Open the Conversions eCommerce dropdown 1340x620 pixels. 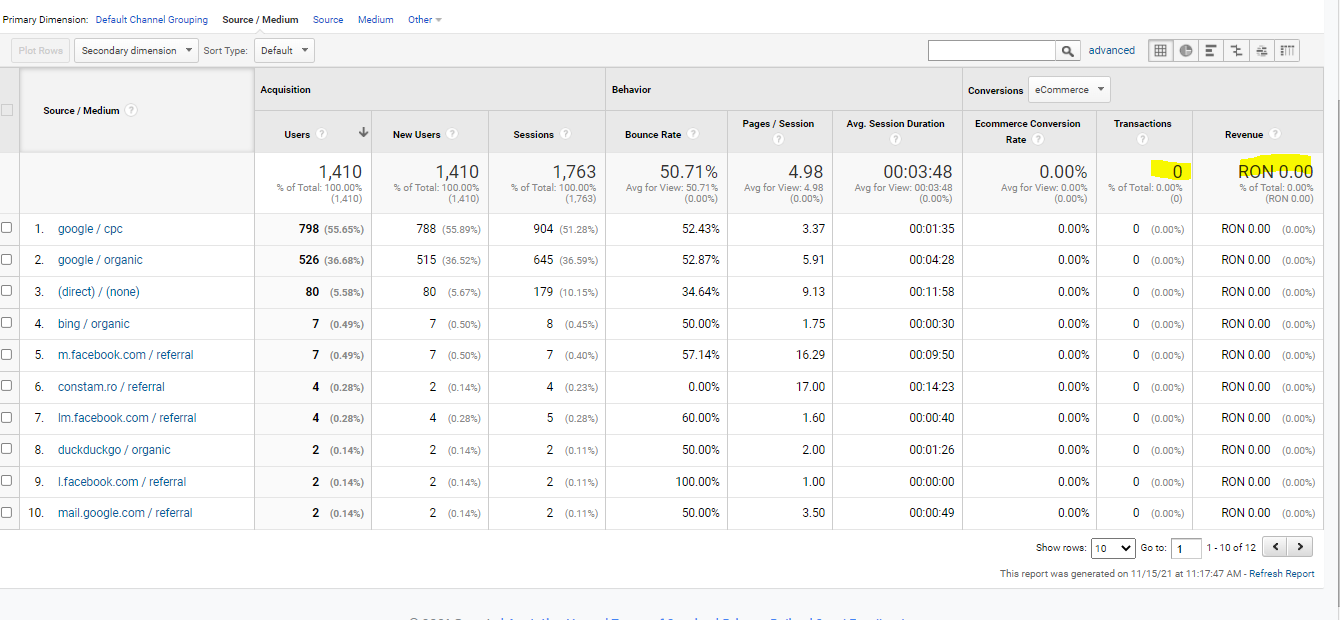[x=1069, y=89]
